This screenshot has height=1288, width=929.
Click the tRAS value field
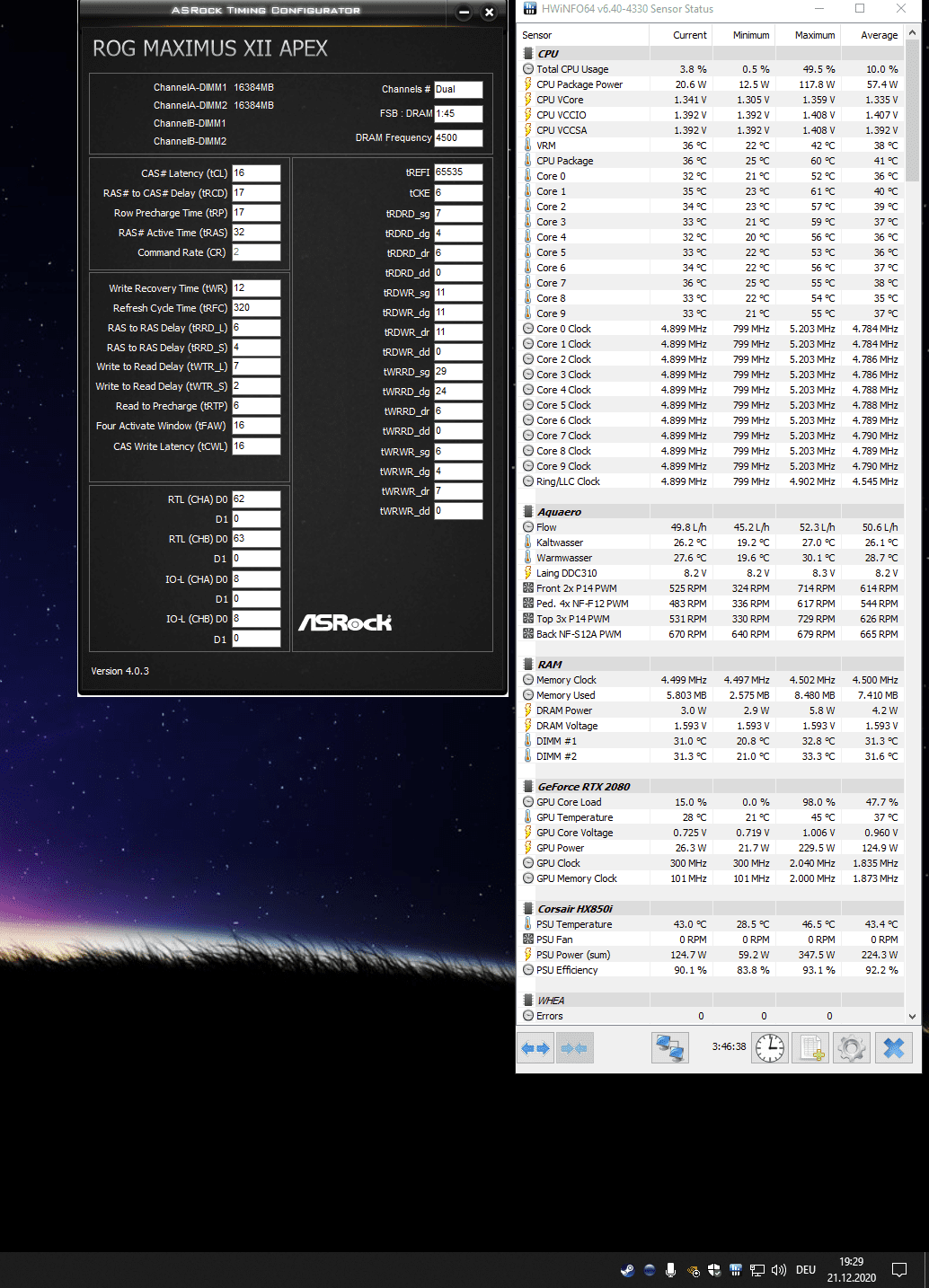[x=256, y=233]
